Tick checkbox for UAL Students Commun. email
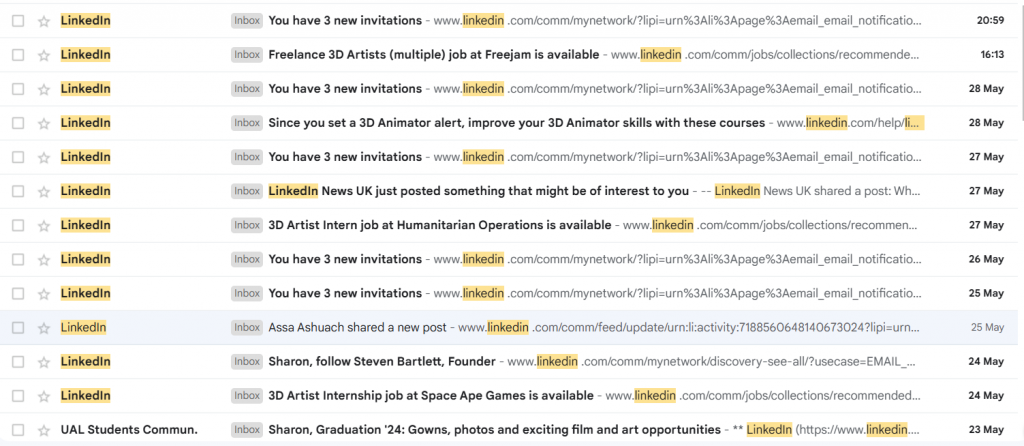 pos(18,430)
